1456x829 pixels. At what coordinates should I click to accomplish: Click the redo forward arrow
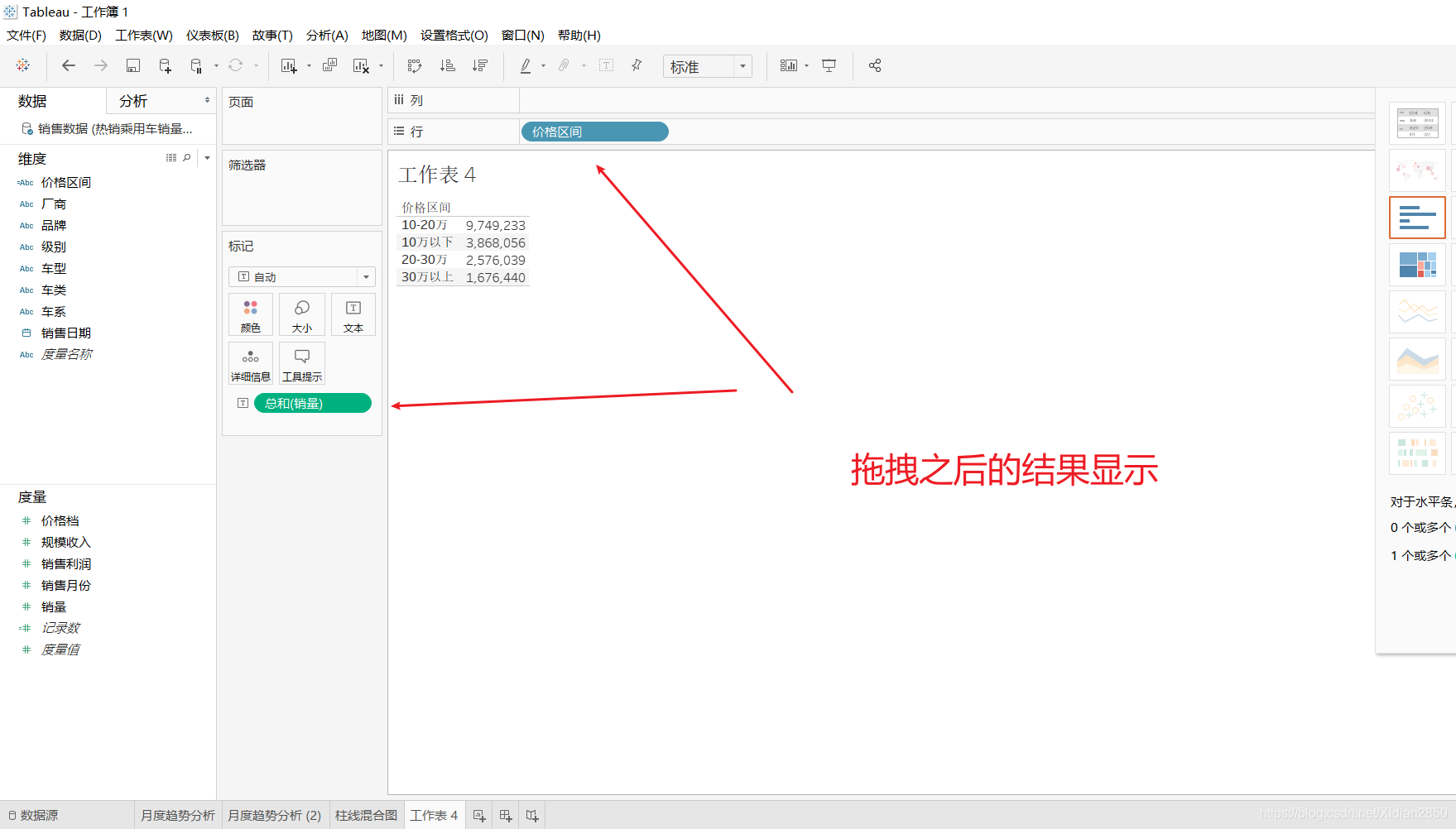click(x=101, y=65)
